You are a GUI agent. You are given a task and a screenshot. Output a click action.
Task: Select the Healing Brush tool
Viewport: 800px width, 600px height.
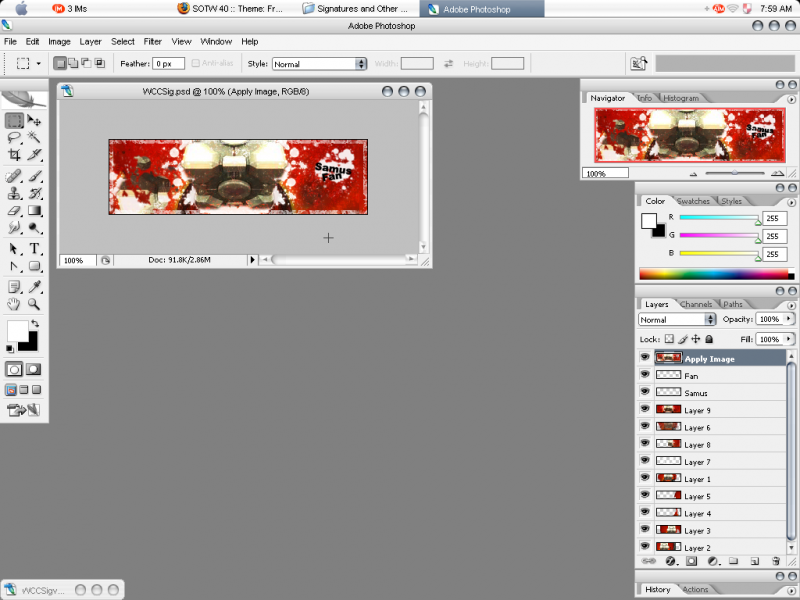pos(14,177)
